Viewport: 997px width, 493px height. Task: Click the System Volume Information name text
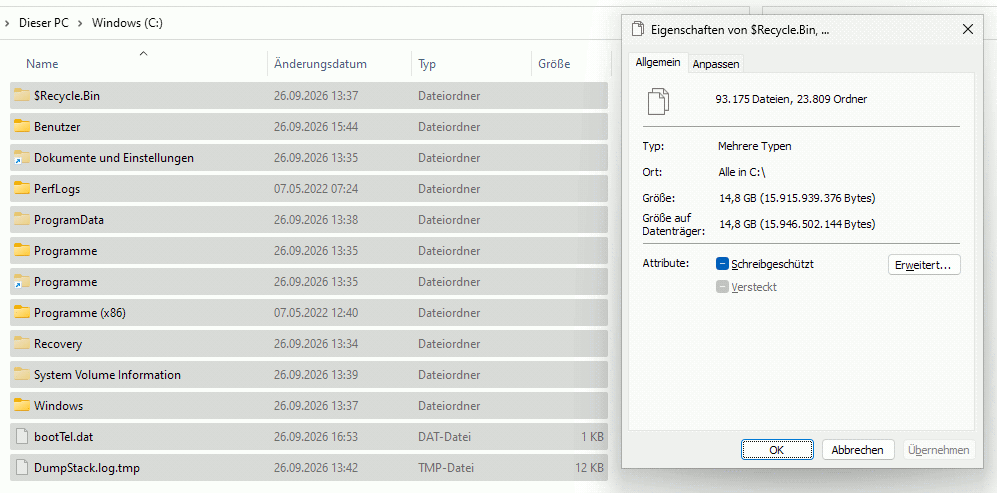point(107,375)
